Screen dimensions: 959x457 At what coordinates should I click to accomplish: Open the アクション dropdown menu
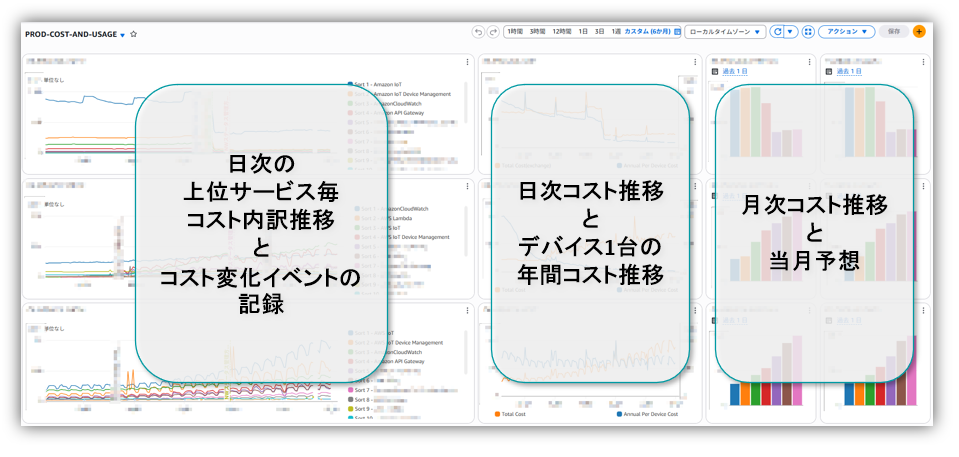(x=846, y=32)
